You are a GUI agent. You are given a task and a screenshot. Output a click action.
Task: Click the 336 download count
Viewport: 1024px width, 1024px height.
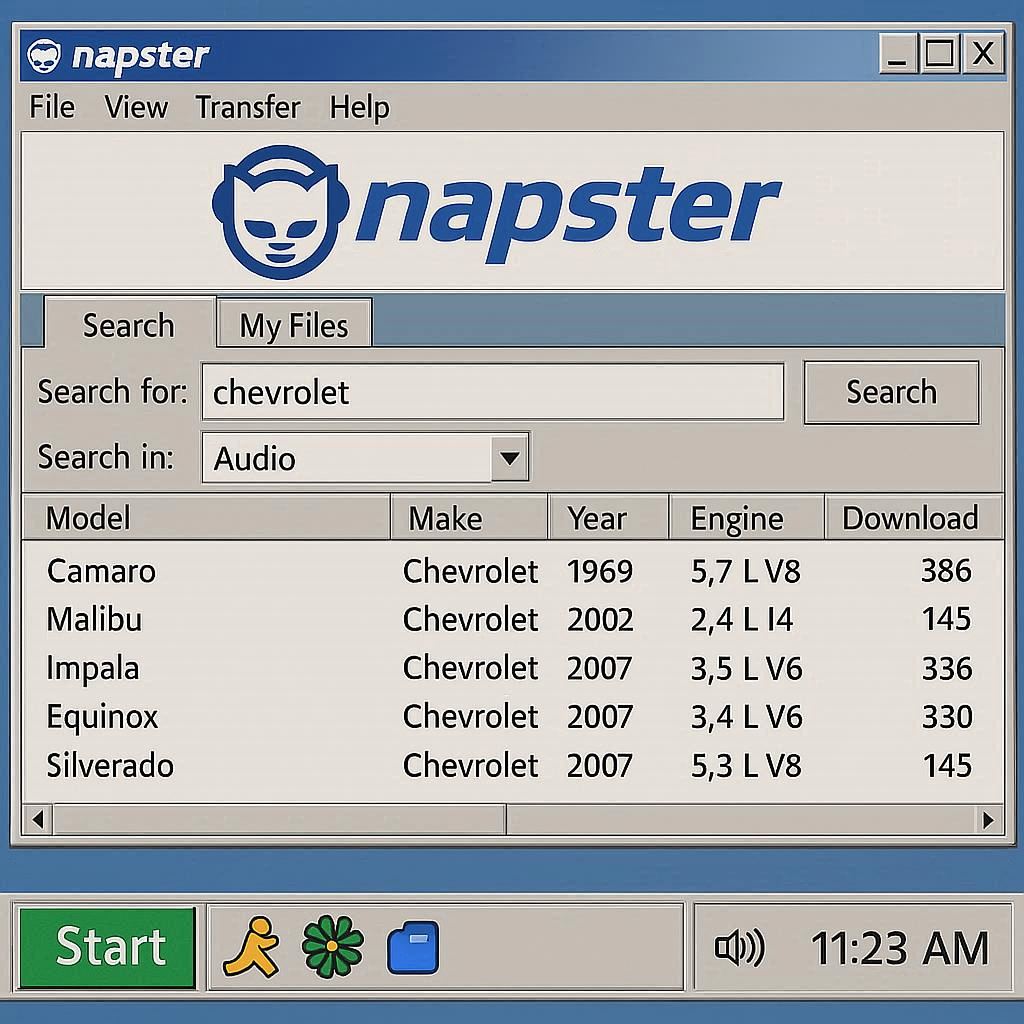(946, 668)
